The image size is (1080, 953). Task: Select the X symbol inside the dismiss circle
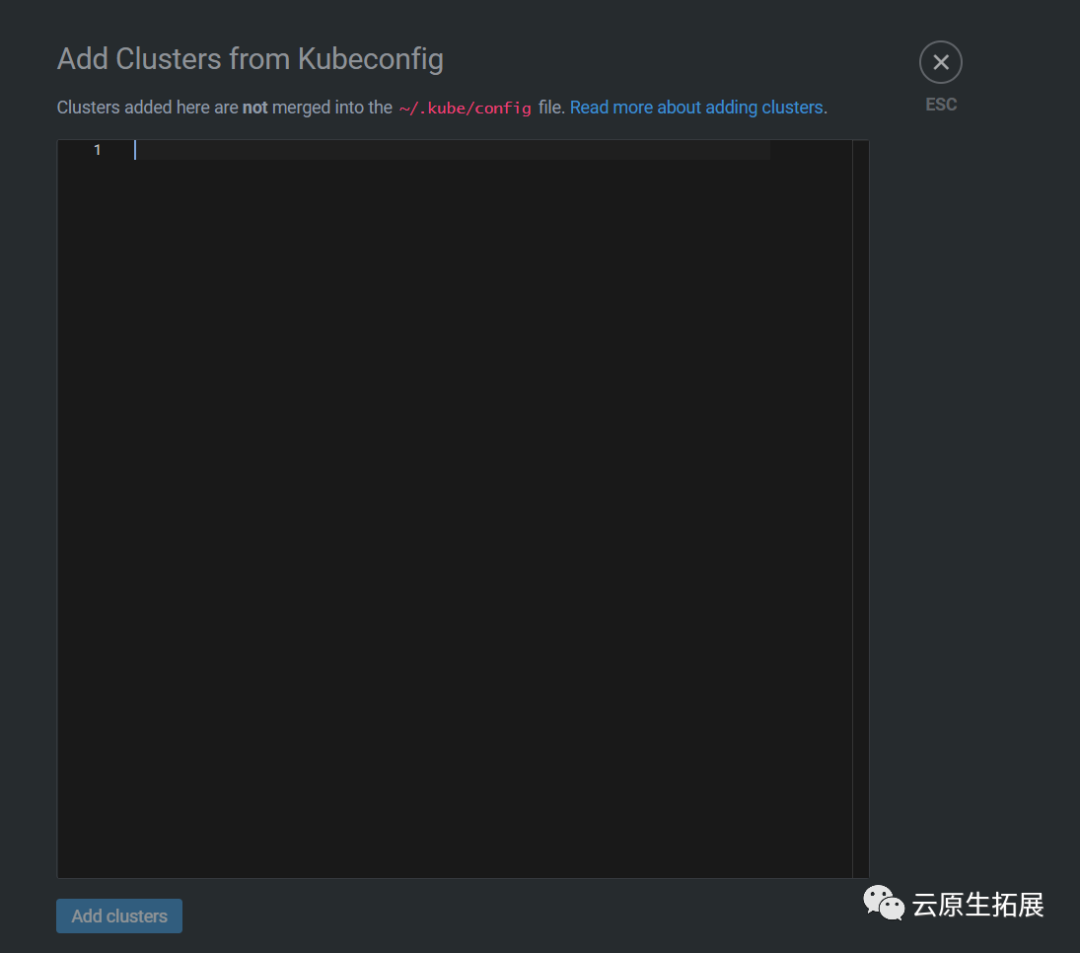click(940, 61)
